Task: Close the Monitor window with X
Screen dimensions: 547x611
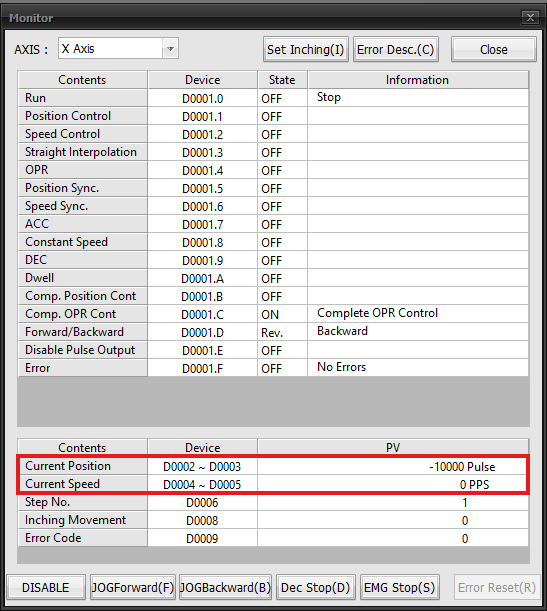Action: coord(530,17)
